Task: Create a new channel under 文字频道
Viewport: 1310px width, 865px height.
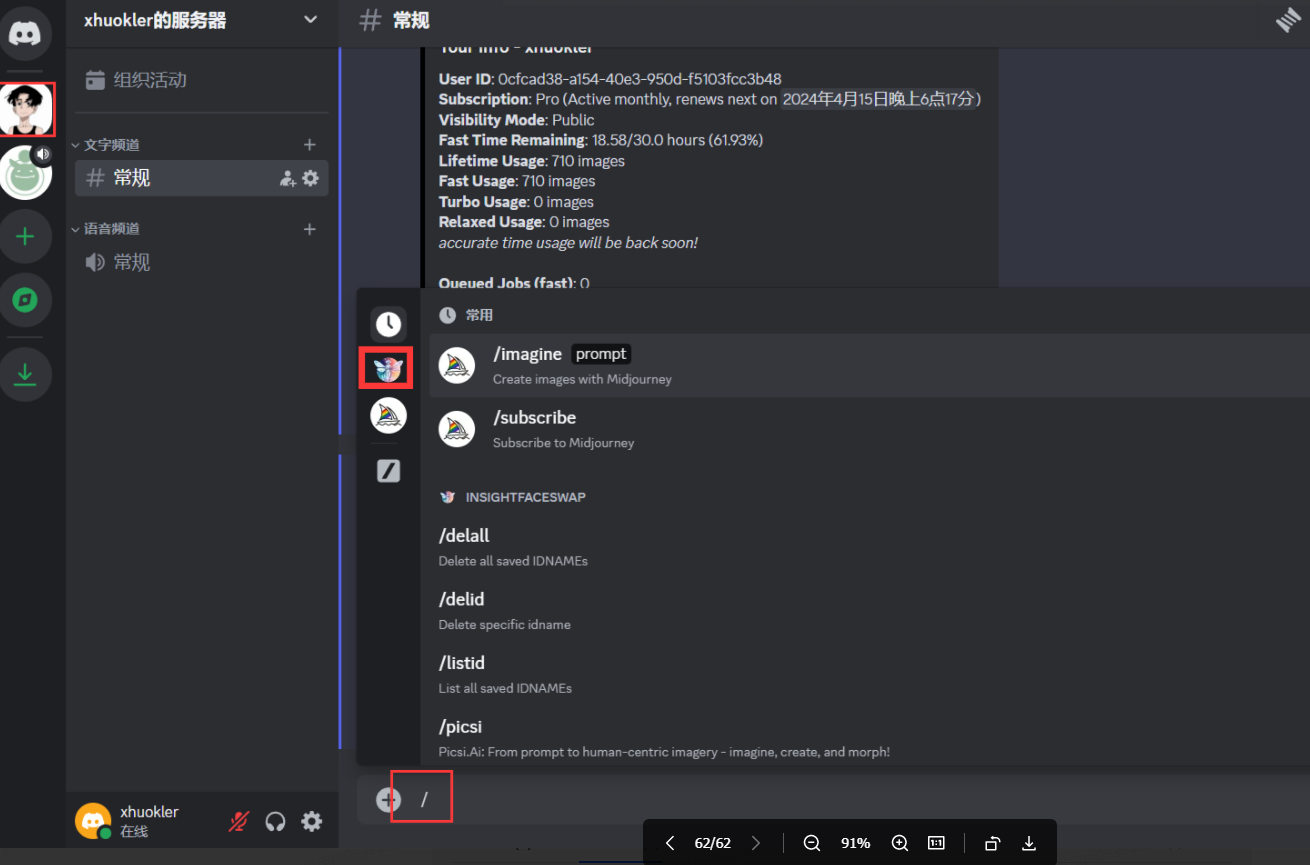Action: (x=310, y=145)
